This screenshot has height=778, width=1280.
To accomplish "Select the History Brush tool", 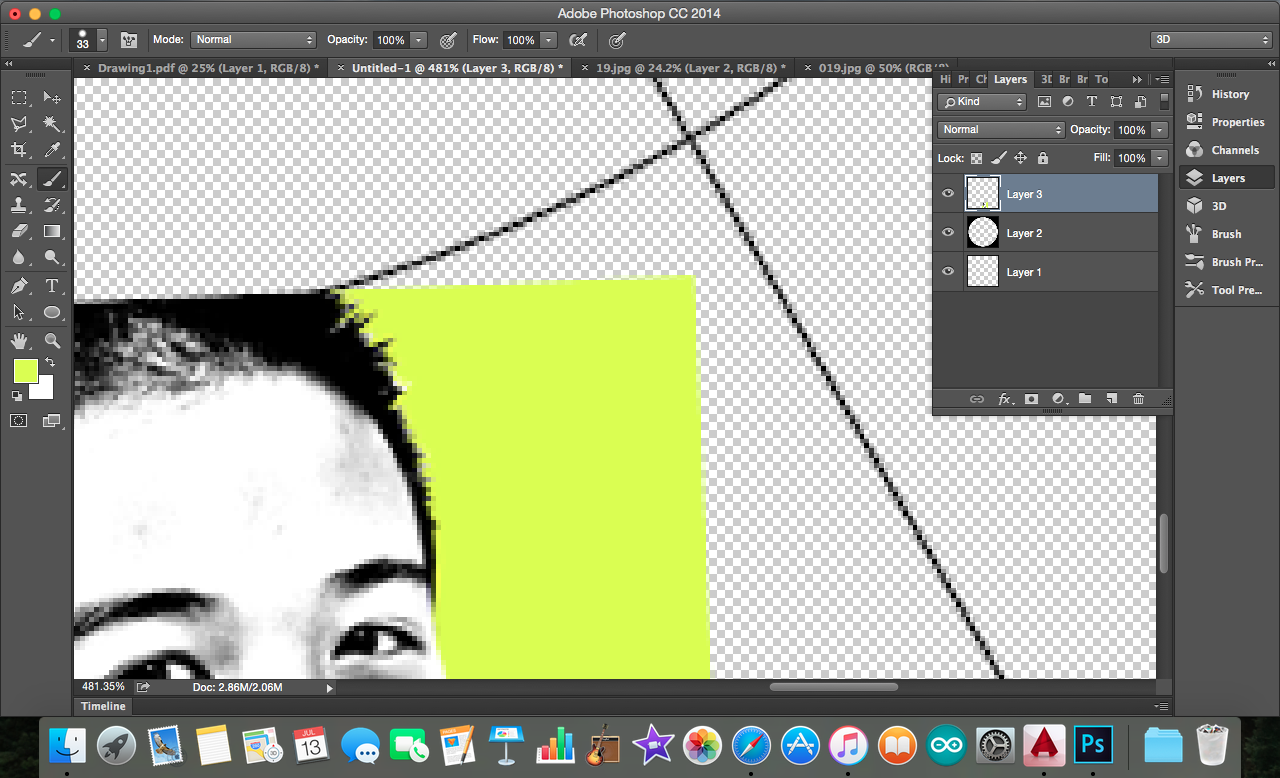I will (52, 205).
